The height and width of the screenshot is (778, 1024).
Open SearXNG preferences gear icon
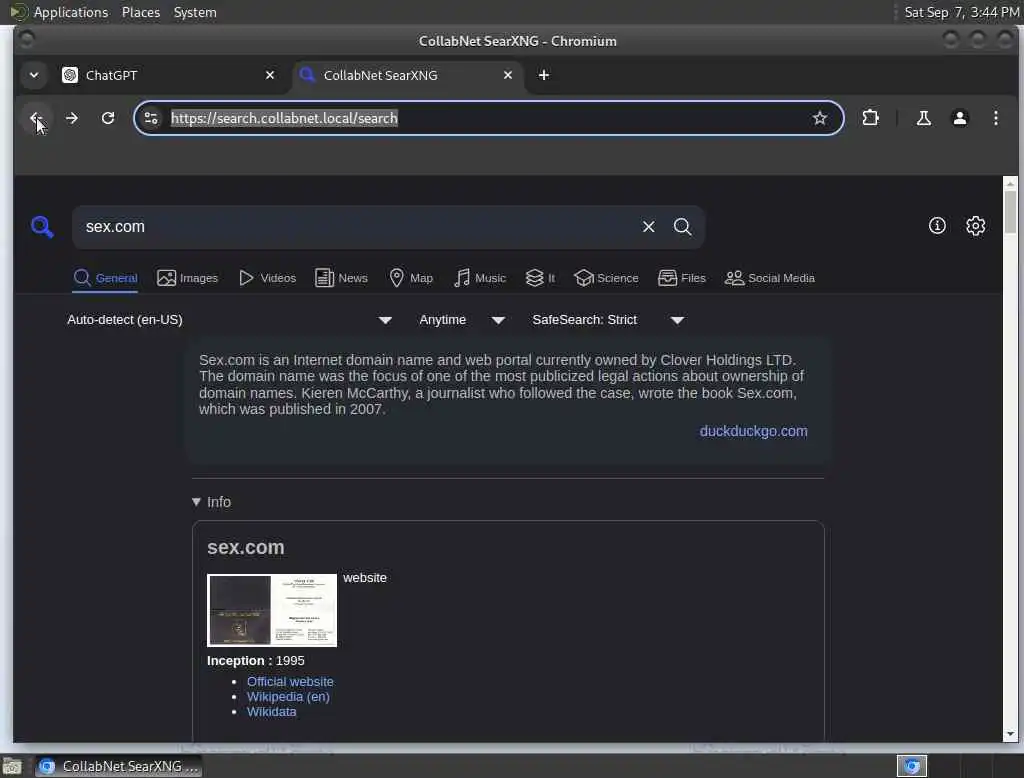tap(976, 225)
